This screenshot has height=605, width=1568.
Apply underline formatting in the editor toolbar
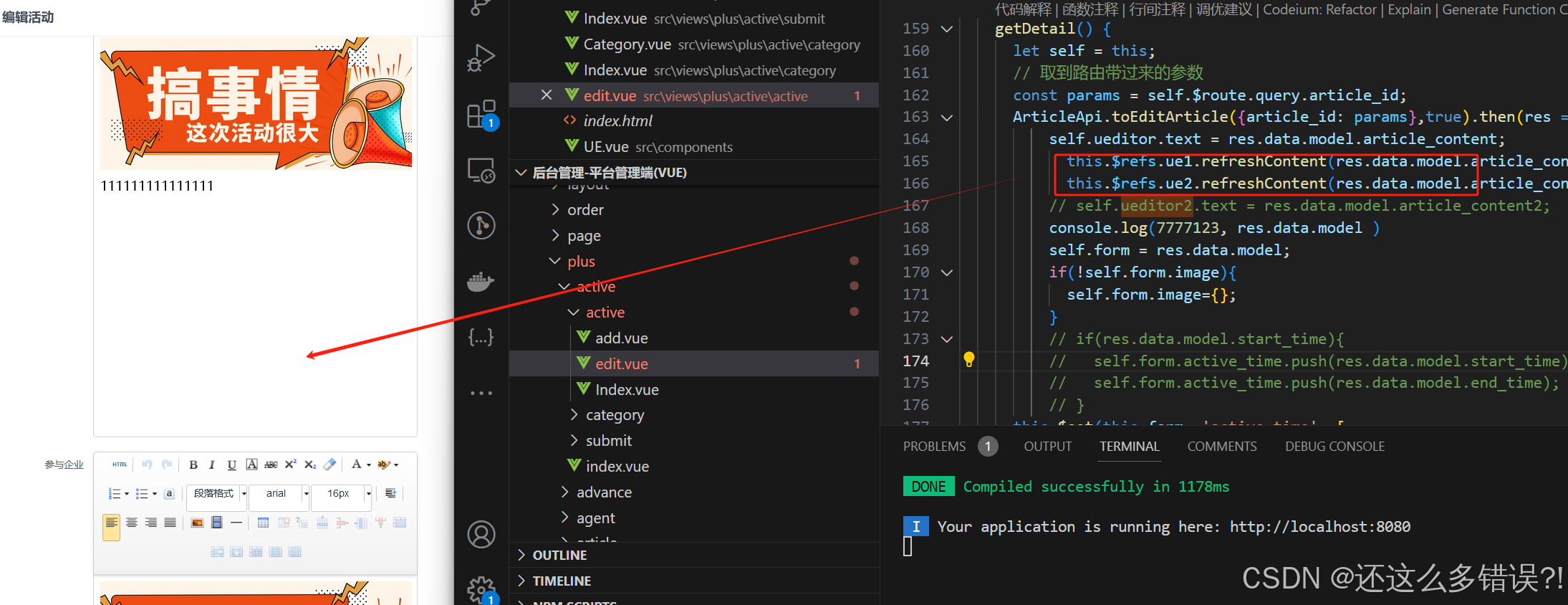231,465
